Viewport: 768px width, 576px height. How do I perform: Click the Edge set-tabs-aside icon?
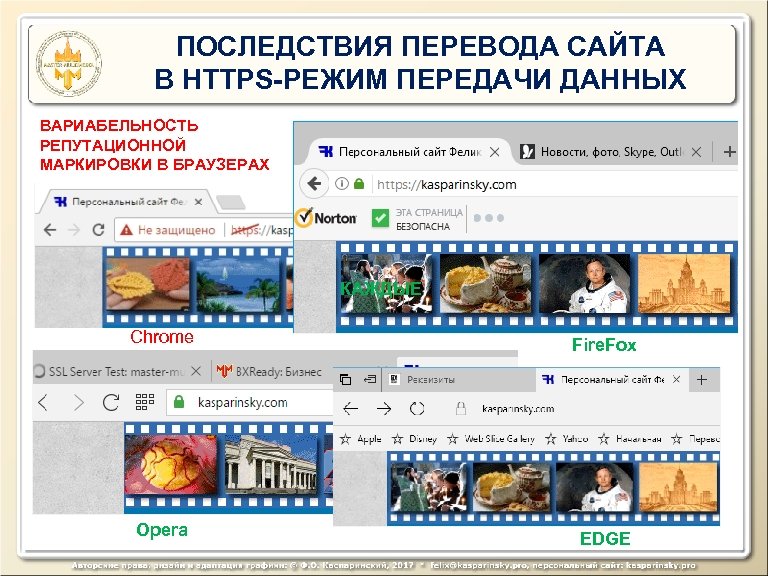coord(370,380)
